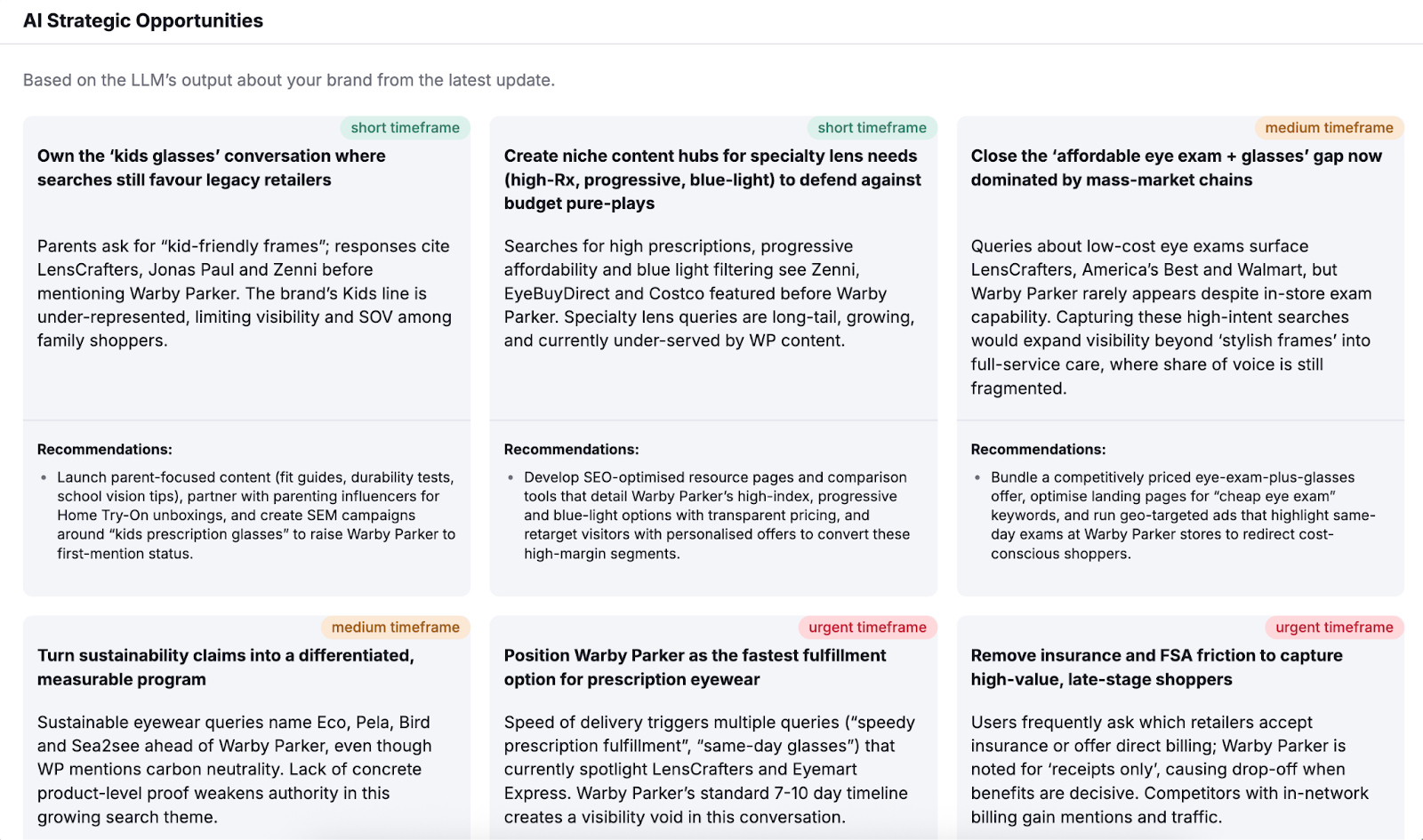This screenshot has height=840, width=1423.
Task: Select the 'urgent timeframe' badge on fulfillment card
Action: tap(868, 627)
